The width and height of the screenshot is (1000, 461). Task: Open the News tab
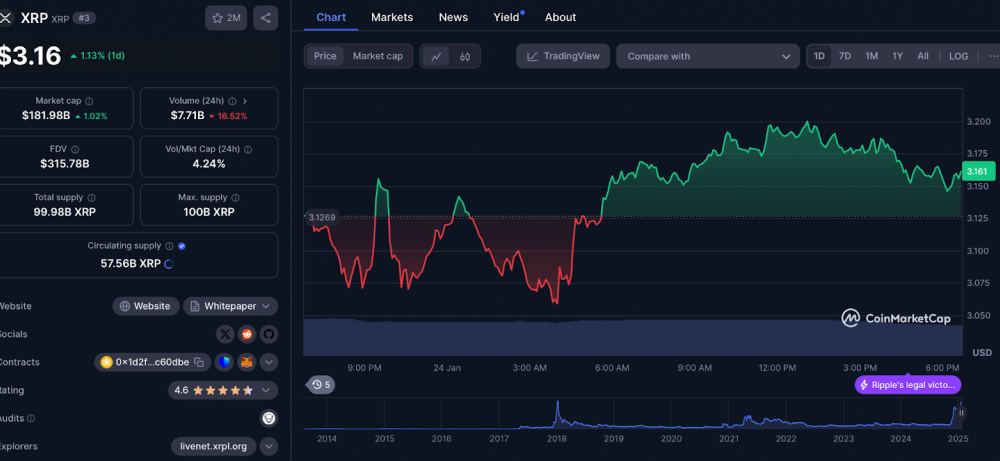[453, 17]
